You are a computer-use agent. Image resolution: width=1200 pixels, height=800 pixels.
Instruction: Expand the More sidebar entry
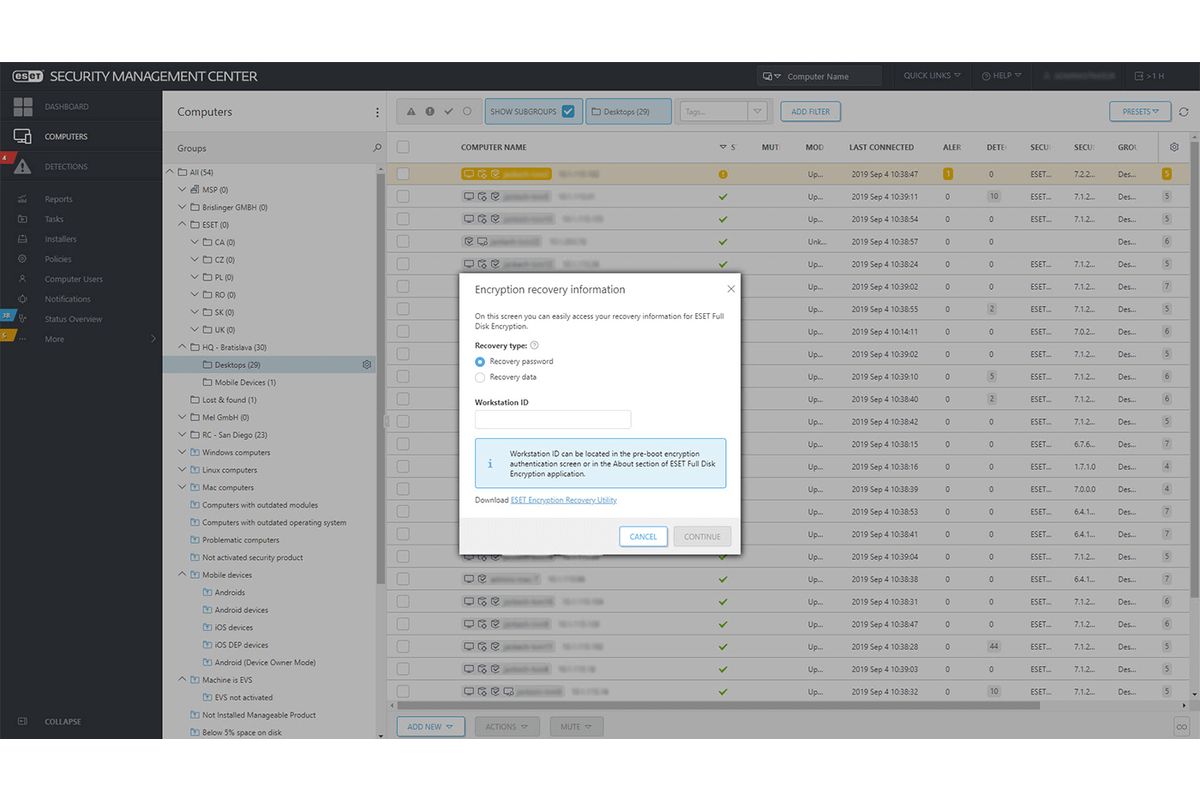click(54, 339)
